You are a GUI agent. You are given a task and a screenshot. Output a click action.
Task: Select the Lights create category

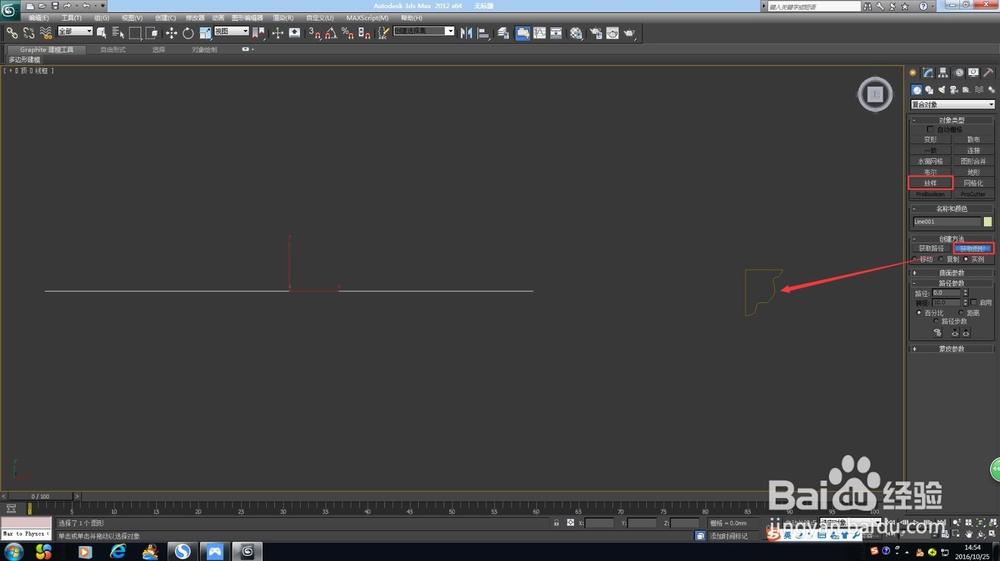[942, 90]
